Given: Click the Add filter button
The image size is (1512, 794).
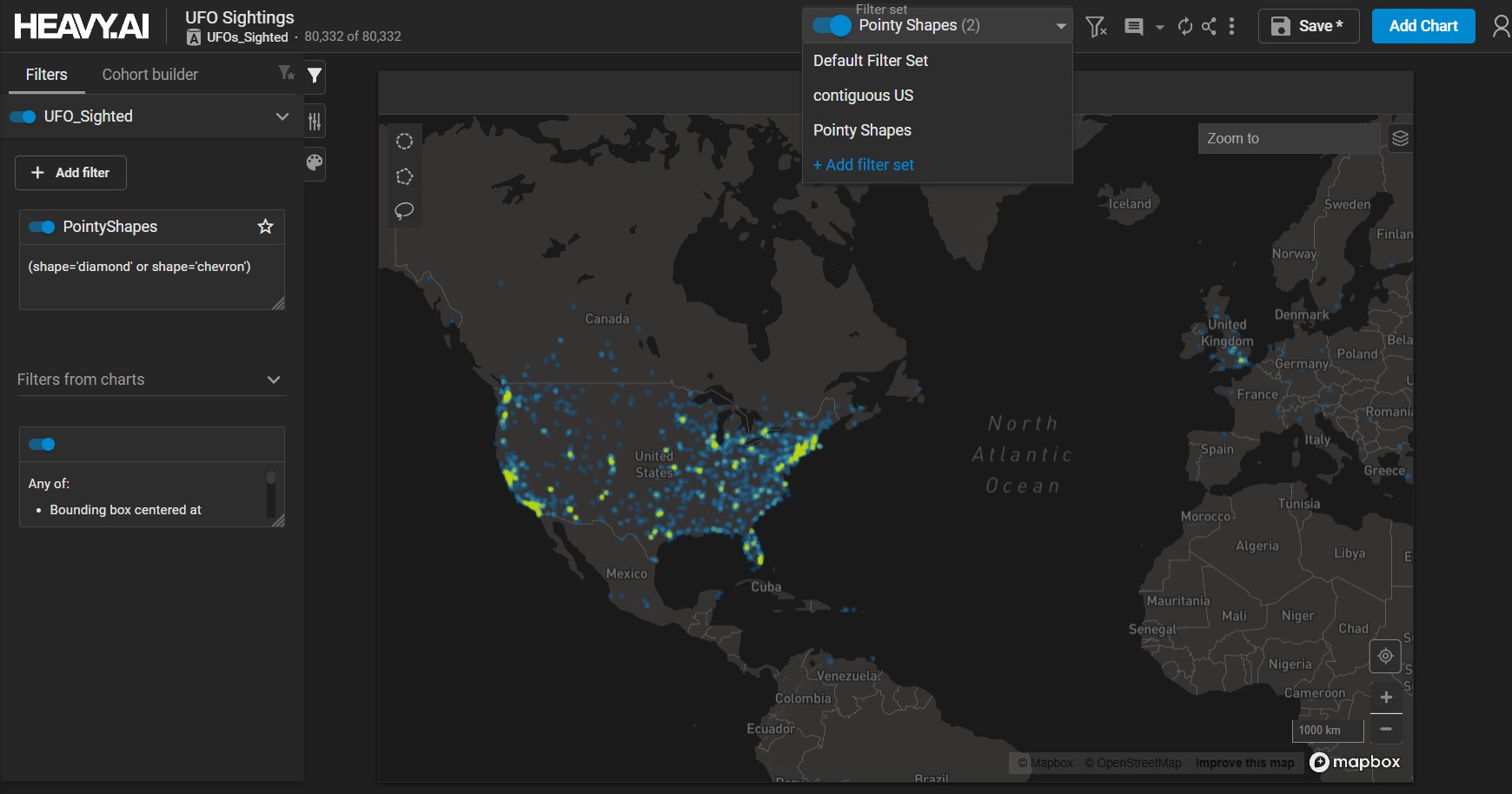Looking at the screenshot, I should click(x=70, y=173).
